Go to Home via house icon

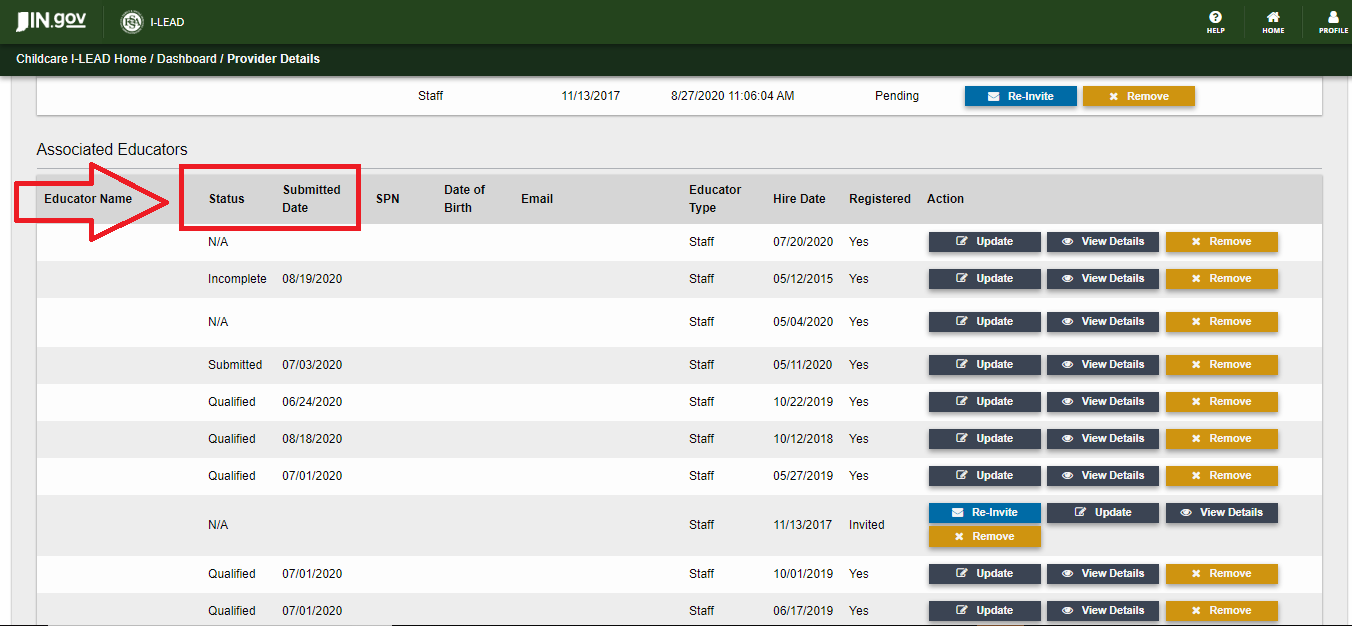coord(1273,22)
